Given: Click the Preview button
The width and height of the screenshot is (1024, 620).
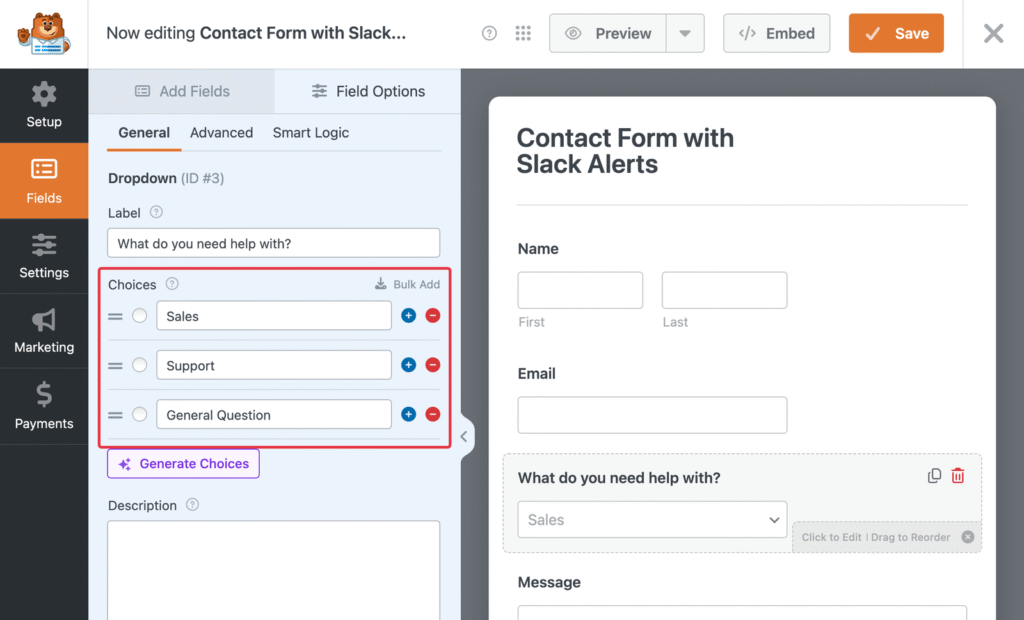Looking at the screenshot, I should coord(608,33).
